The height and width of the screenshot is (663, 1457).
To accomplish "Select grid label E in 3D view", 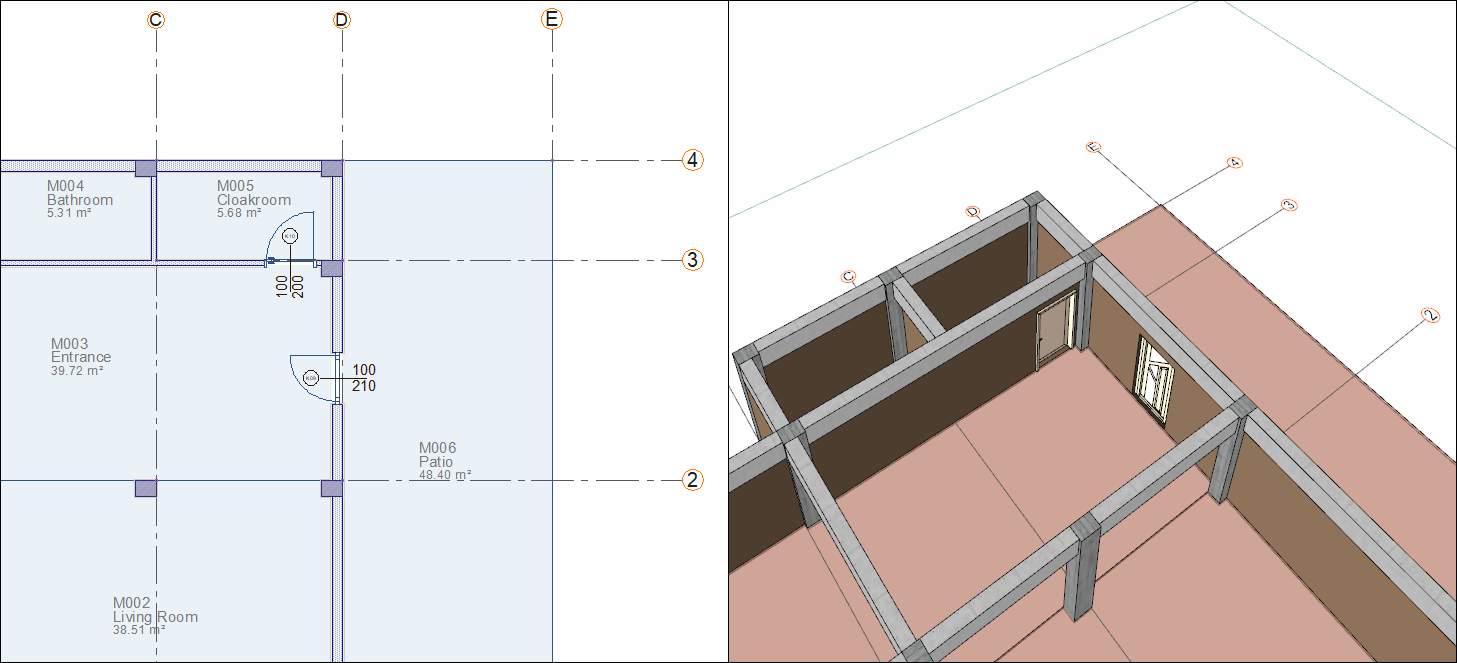I will click(1093, 147).
